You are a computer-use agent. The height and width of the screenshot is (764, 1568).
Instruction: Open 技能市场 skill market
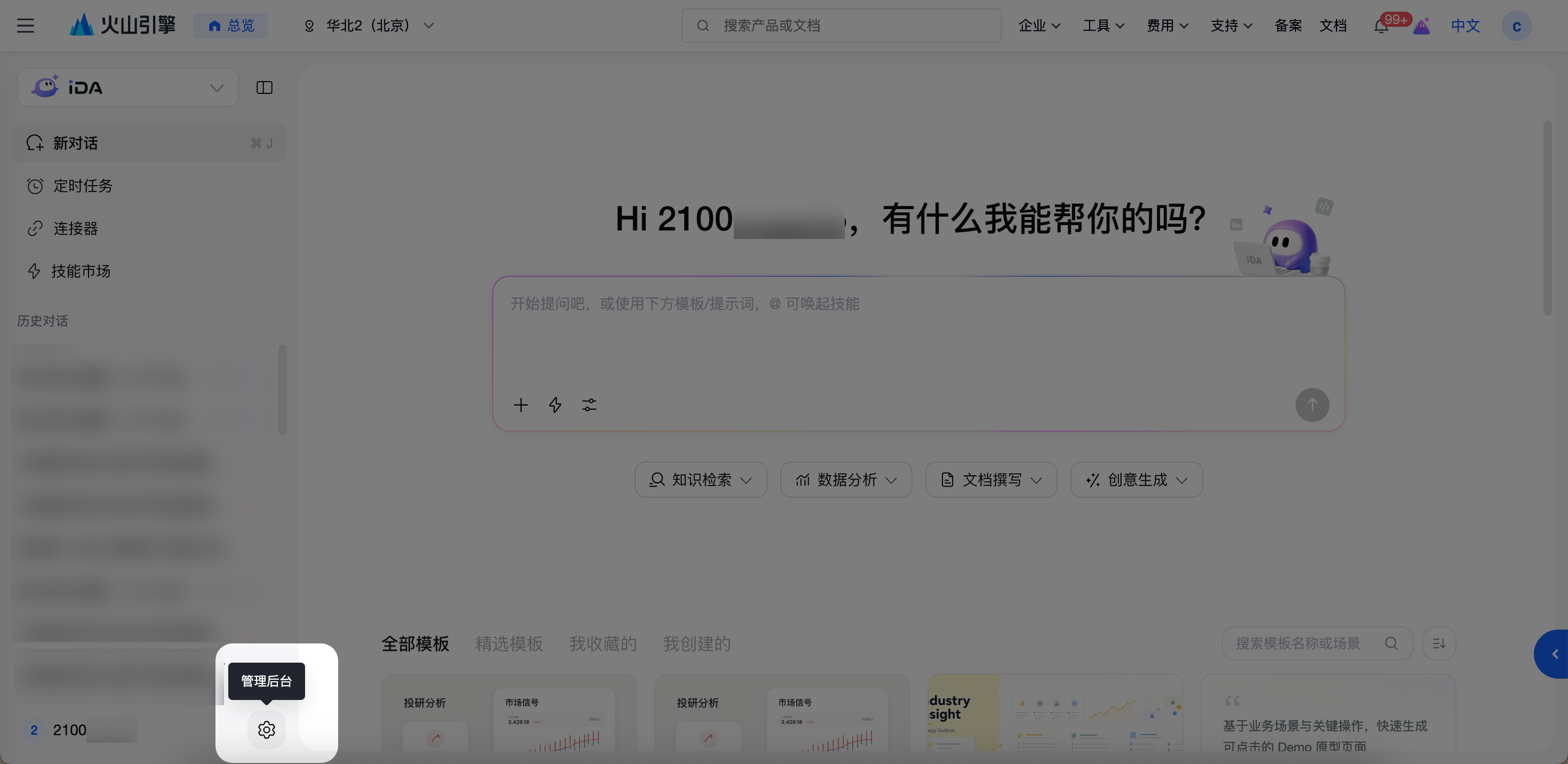tap(148, 271)
